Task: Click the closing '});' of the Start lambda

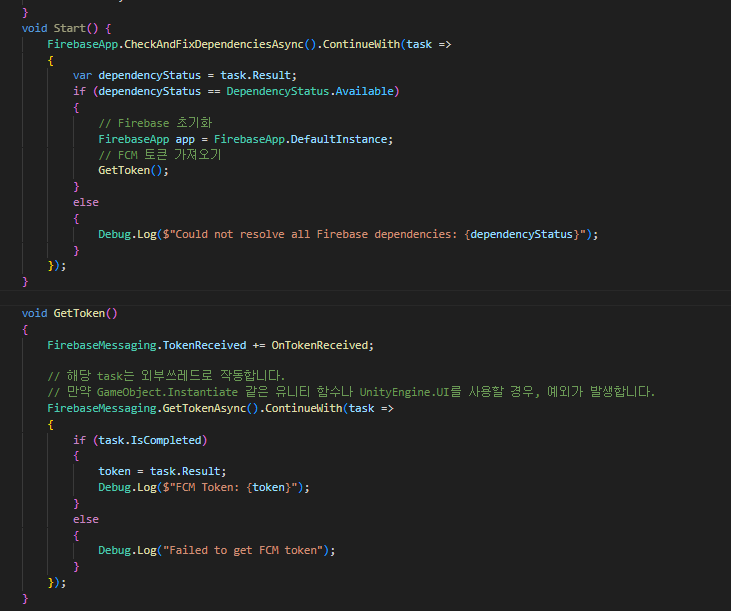Action: tap(57, 266)
